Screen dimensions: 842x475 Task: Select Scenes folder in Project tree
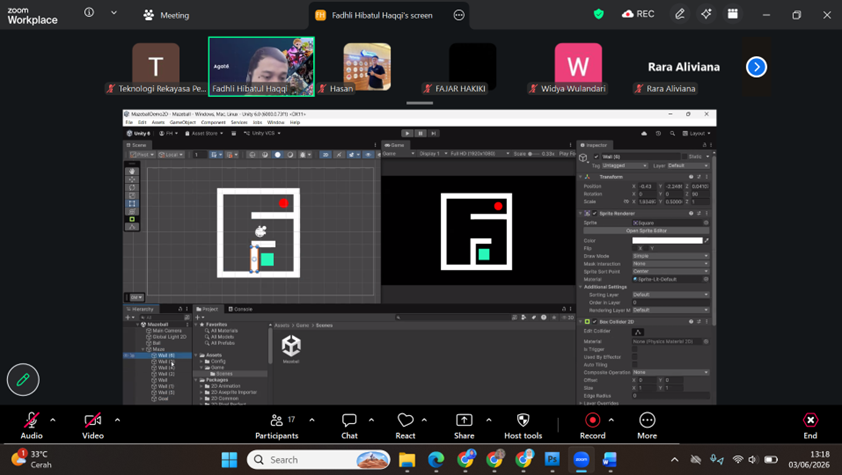[224, 374]
